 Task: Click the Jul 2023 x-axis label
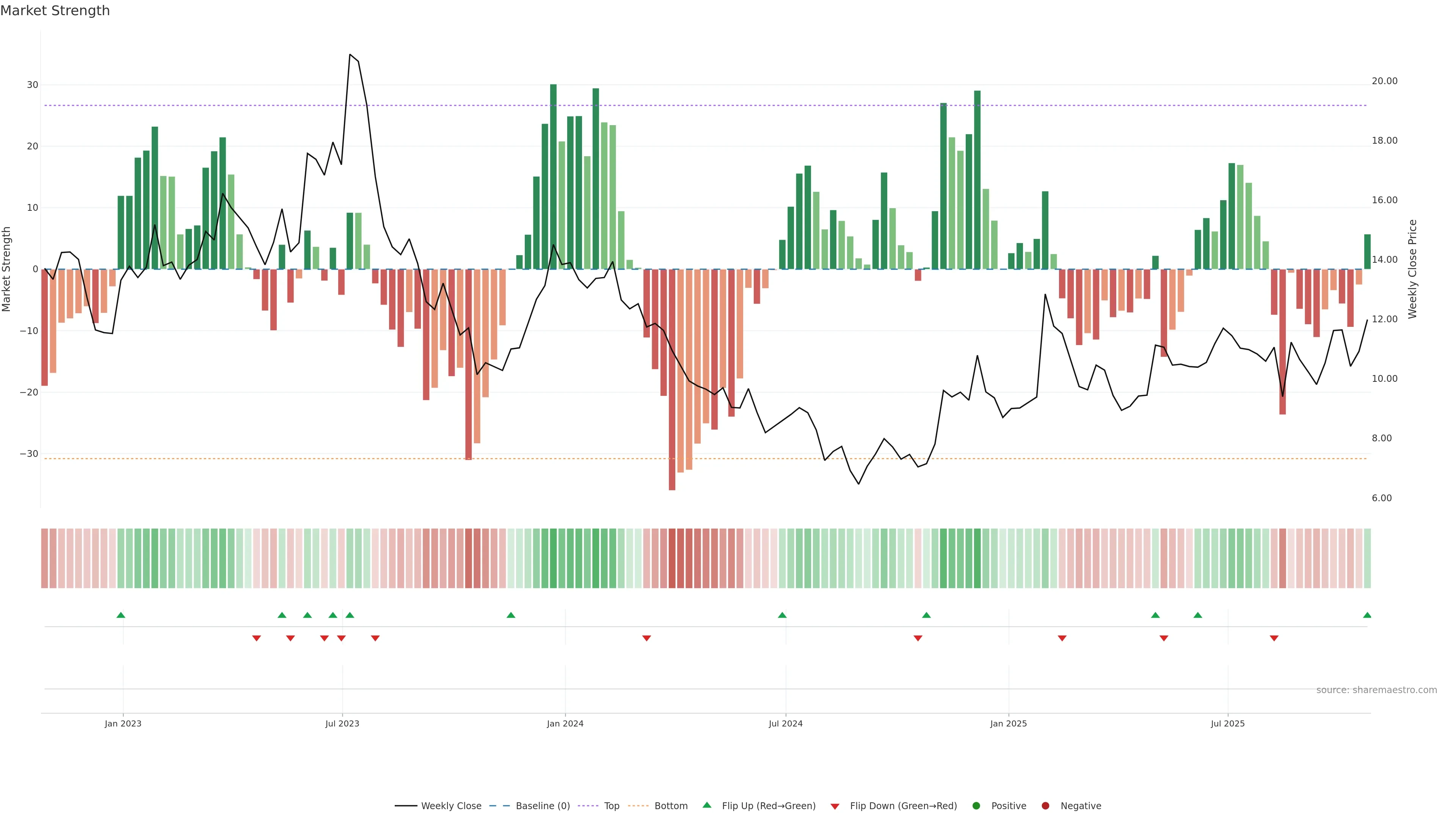tap(342, 723)
